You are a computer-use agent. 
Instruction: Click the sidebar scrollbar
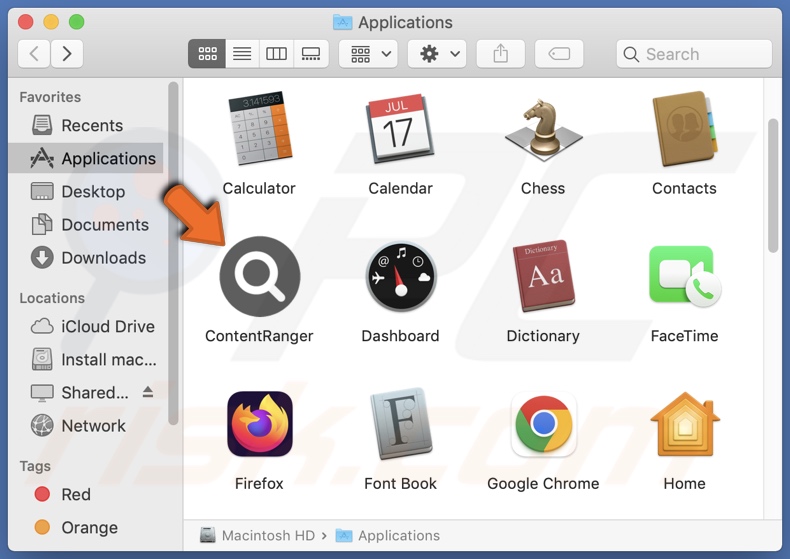(x=173, y=253)
